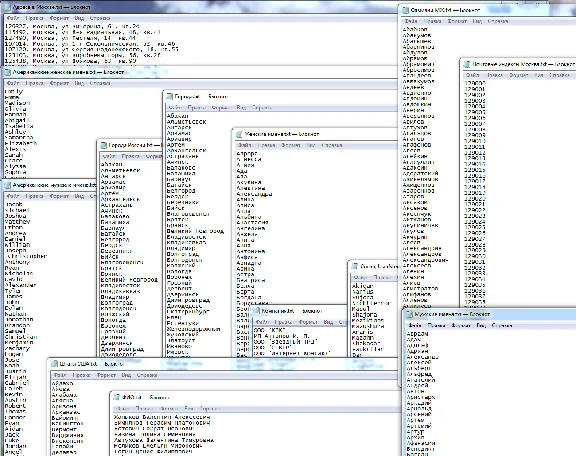Open Справка menu in Города.txt window
576x456 pixels.
262,108
